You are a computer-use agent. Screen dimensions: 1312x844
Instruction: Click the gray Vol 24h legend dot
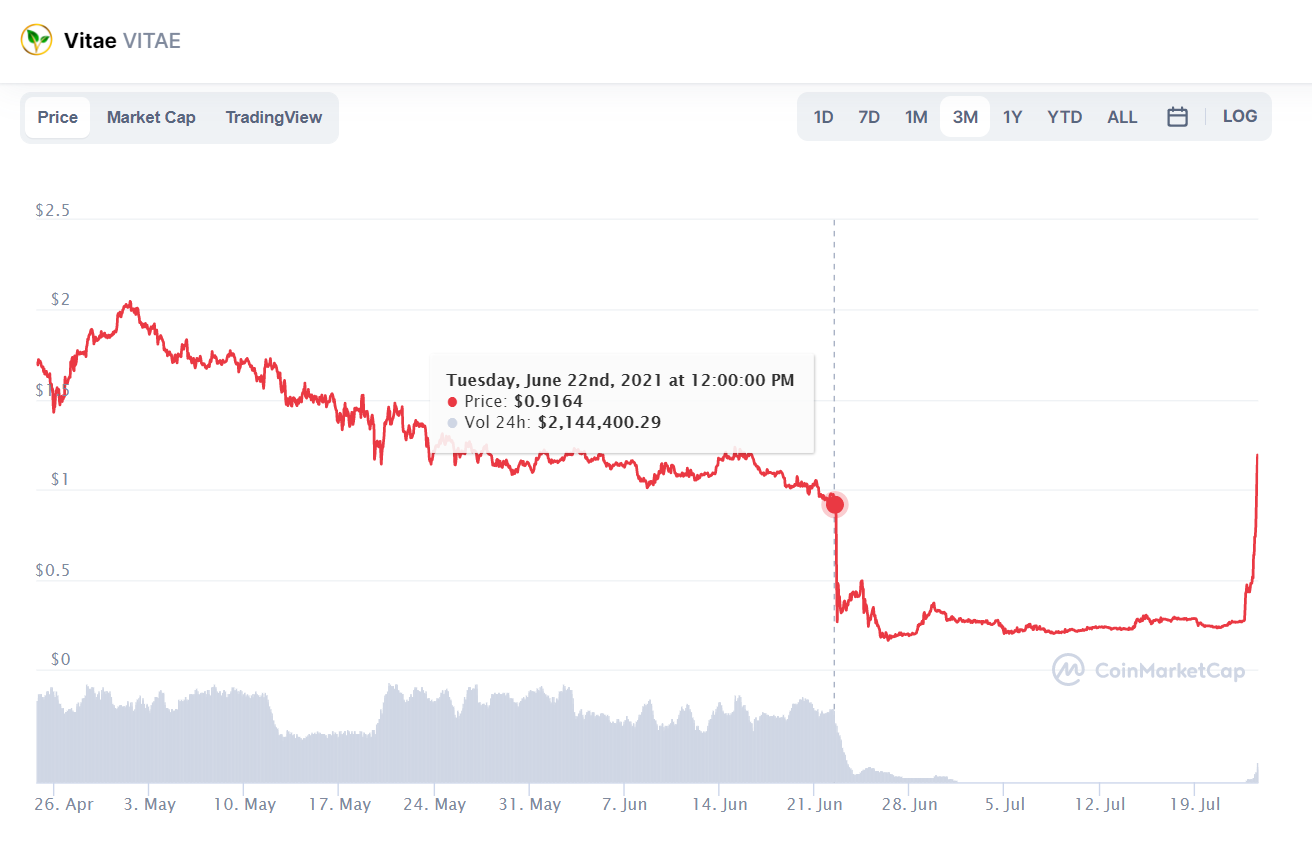click(x=452, y=423)
